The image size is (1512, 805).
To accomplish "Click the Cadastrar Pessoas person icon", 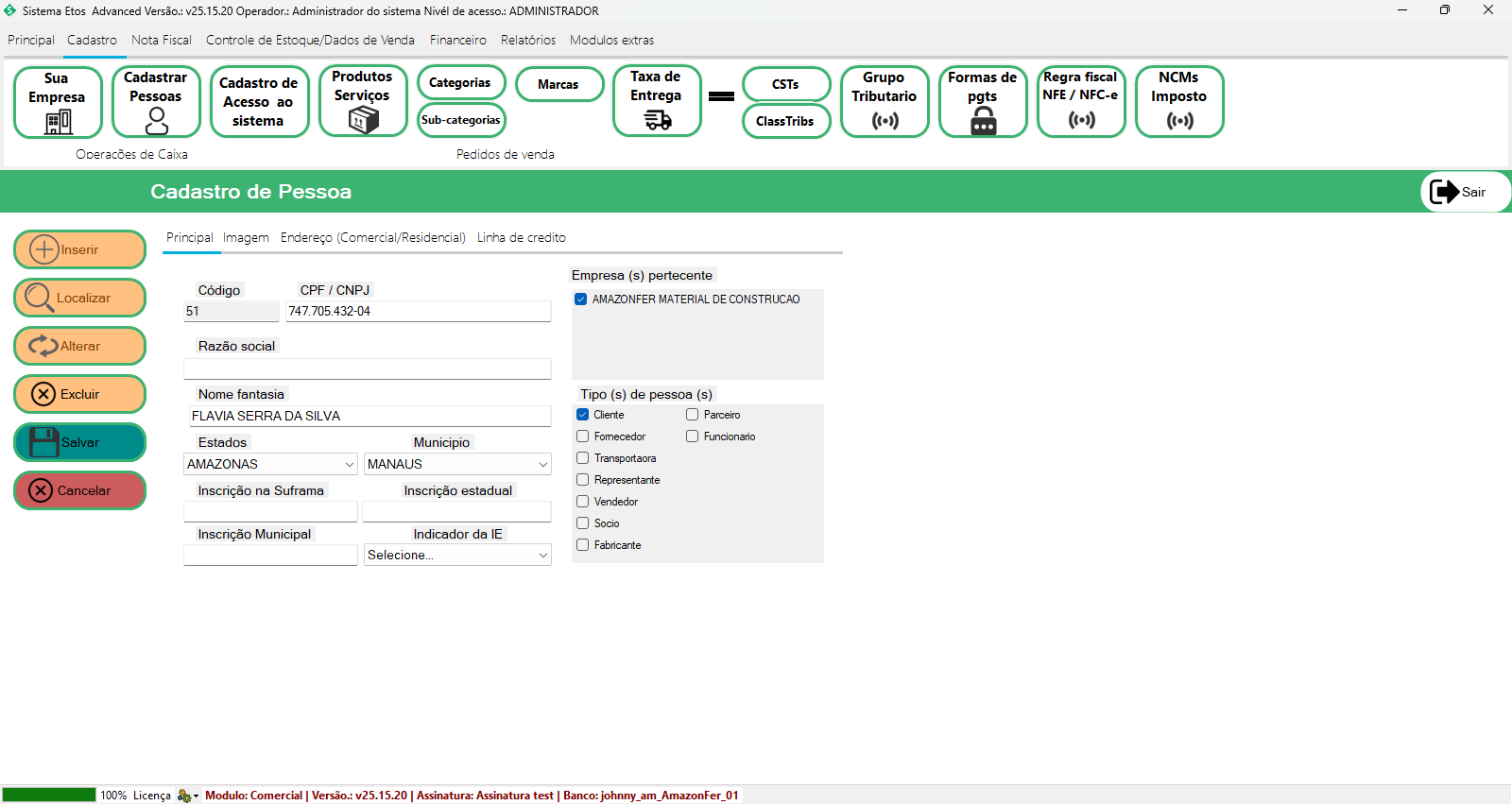I will click(x=157, y=120).
